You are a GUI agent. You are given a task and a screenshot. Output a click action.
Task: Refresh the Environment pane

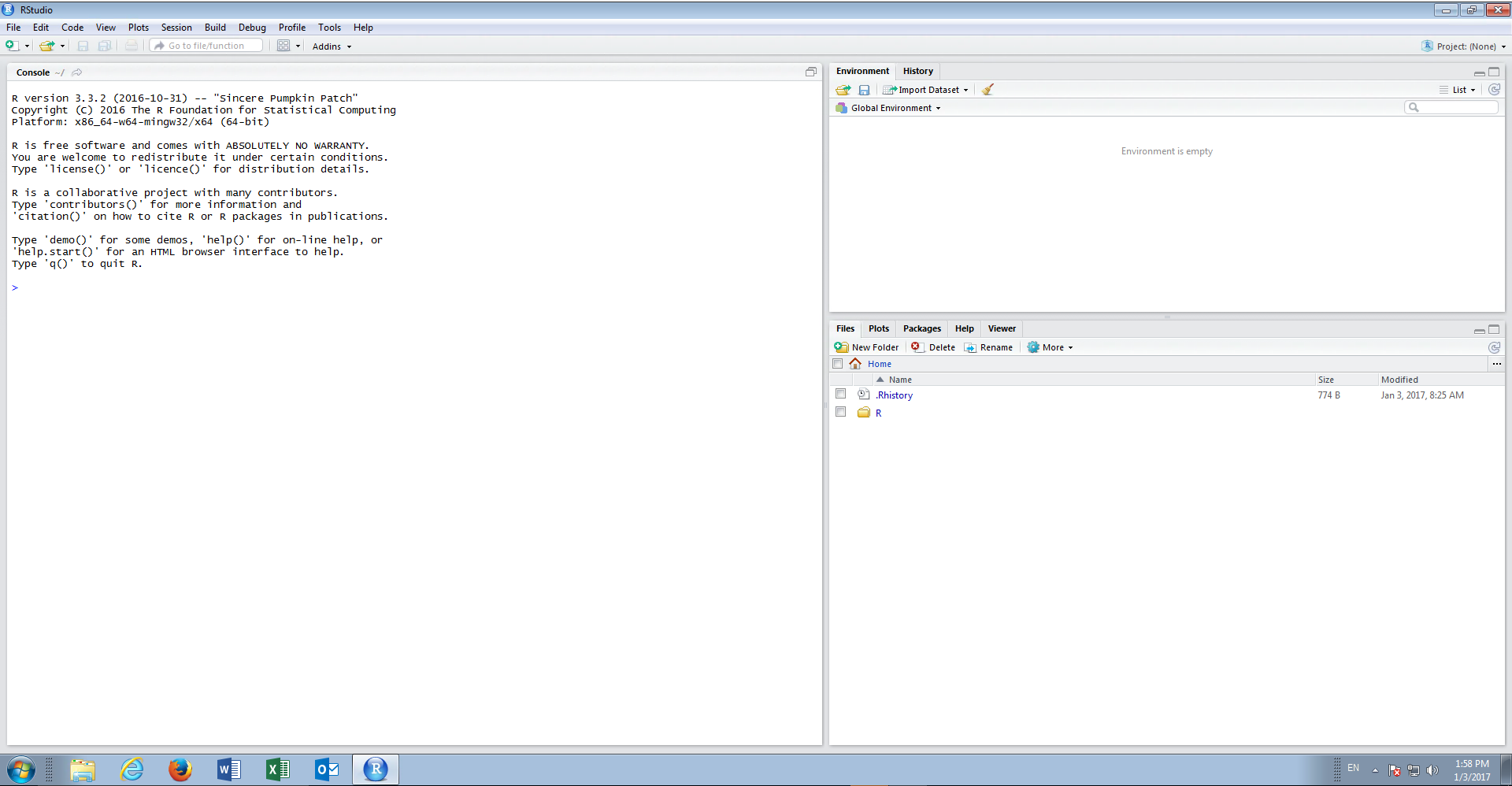1494,90
